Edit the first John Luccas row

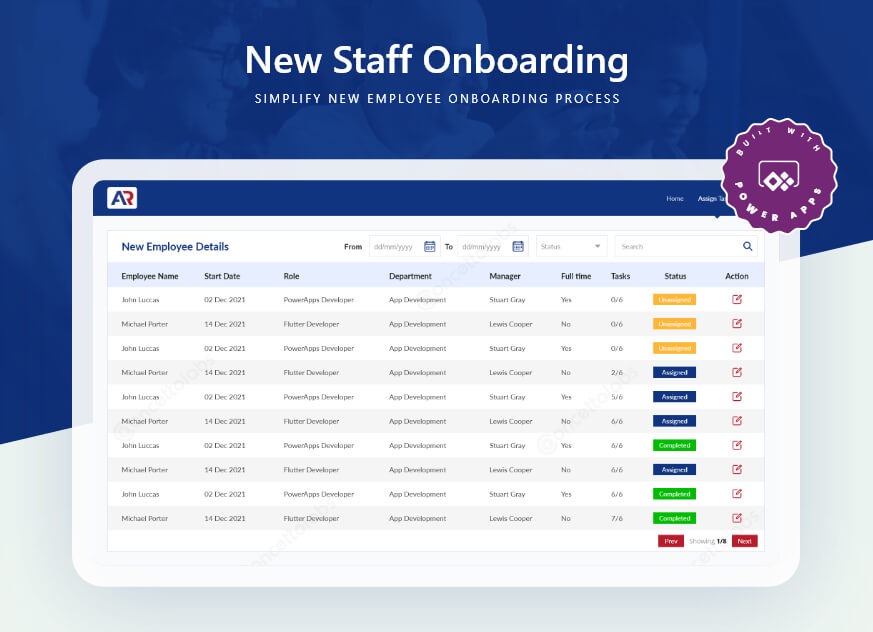(x=737, y=300)
